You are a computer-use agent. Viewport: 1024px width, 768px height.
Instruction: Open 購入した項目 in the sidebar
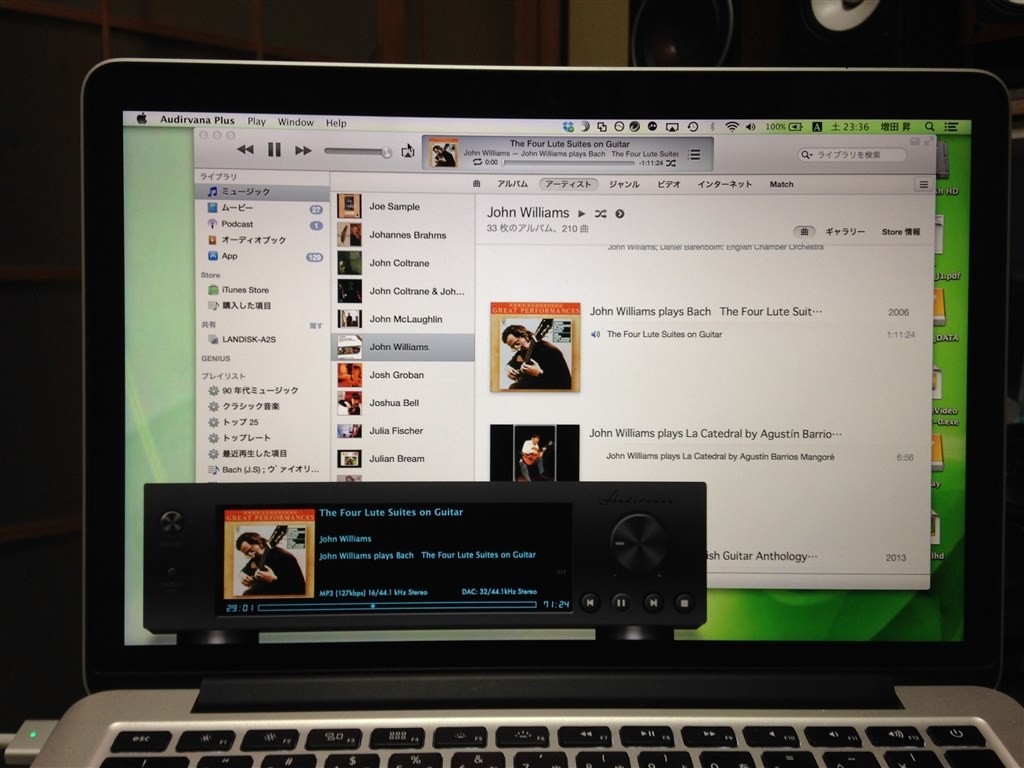point(263,306)
